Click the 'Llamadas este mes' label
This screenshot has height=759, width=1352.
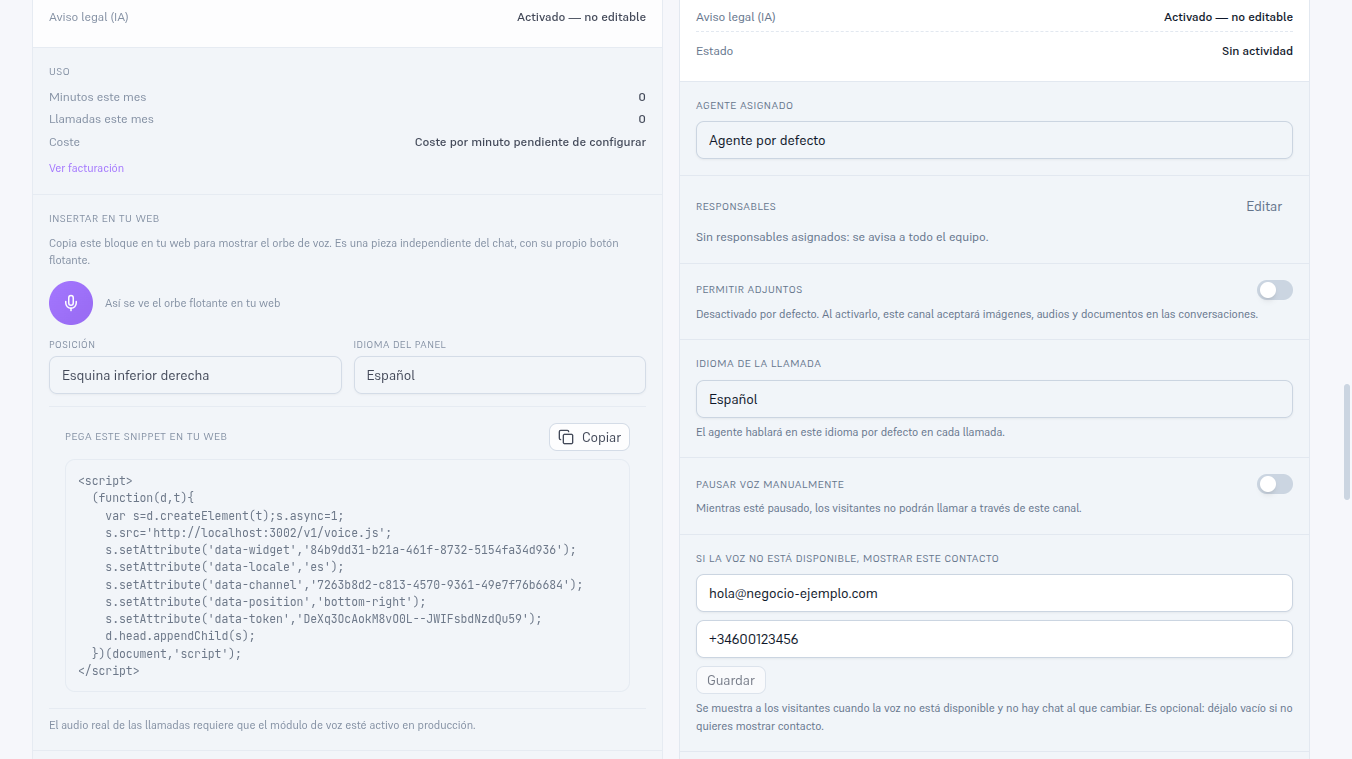101,119
